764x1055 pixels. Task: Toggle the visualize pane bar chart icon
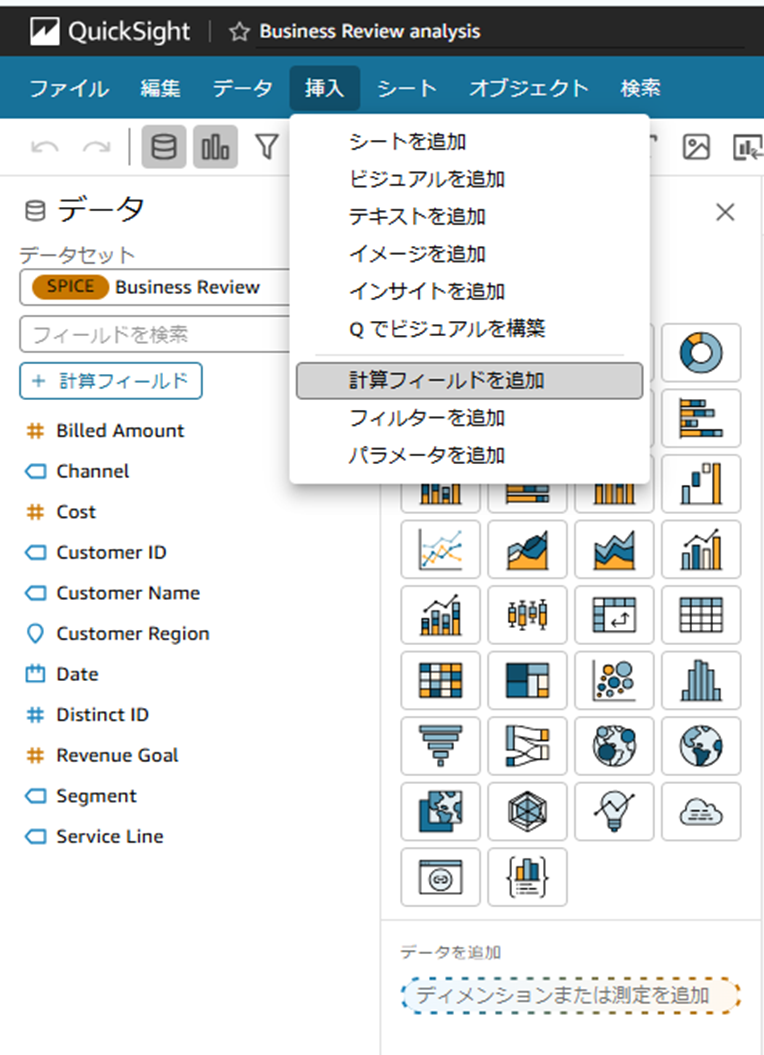click(215, 146)
